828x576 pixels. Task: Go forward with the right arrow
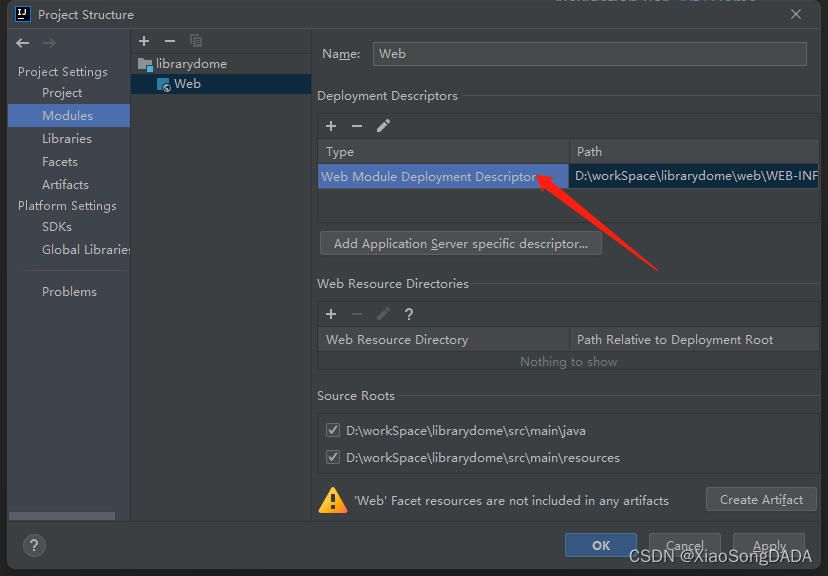(49, 43)
